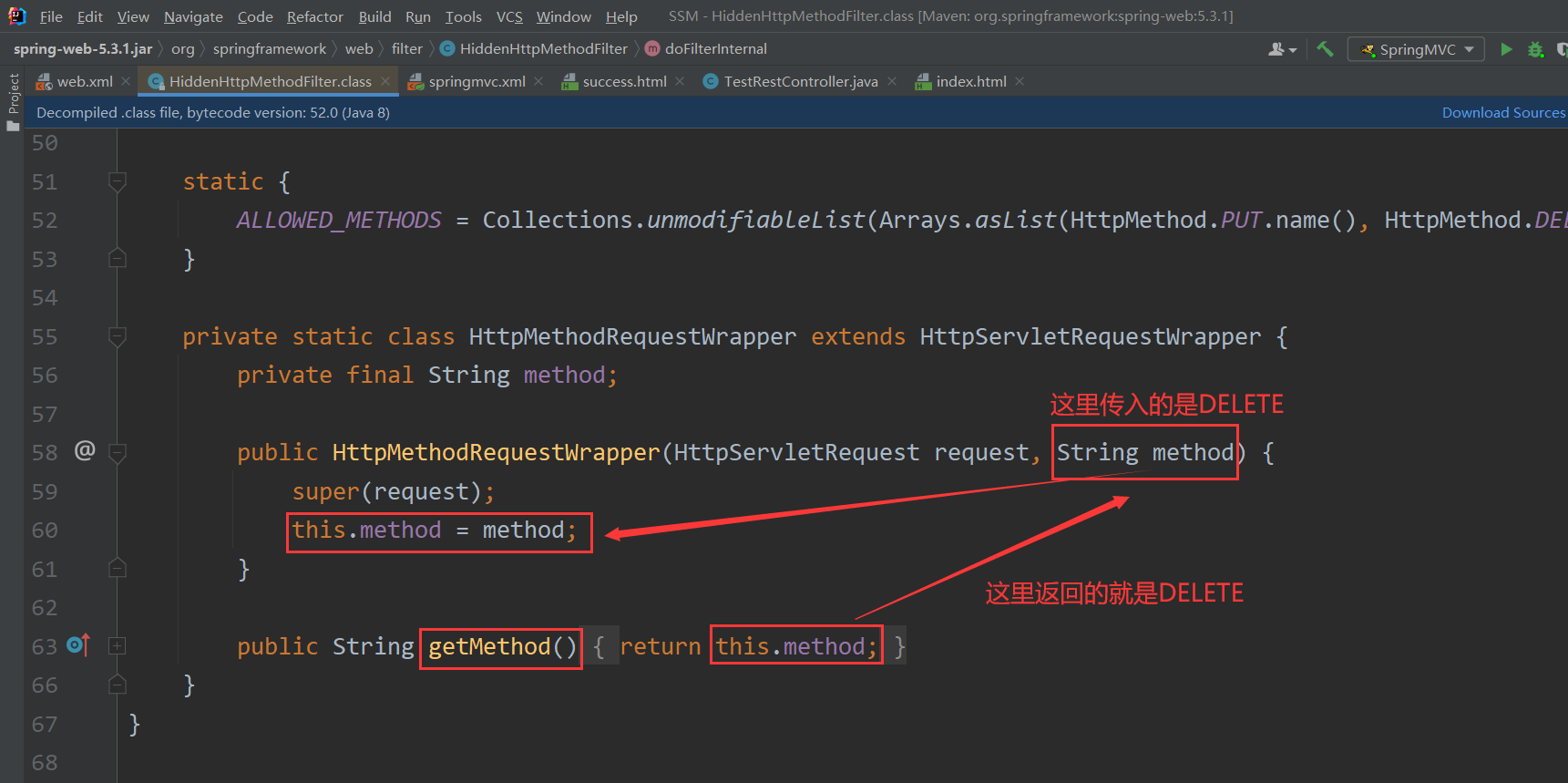Image resolution: width=1568 pixels, height=783 pixels.
Task: Click unmodifiableList on line 52
Action: point(755,220)
